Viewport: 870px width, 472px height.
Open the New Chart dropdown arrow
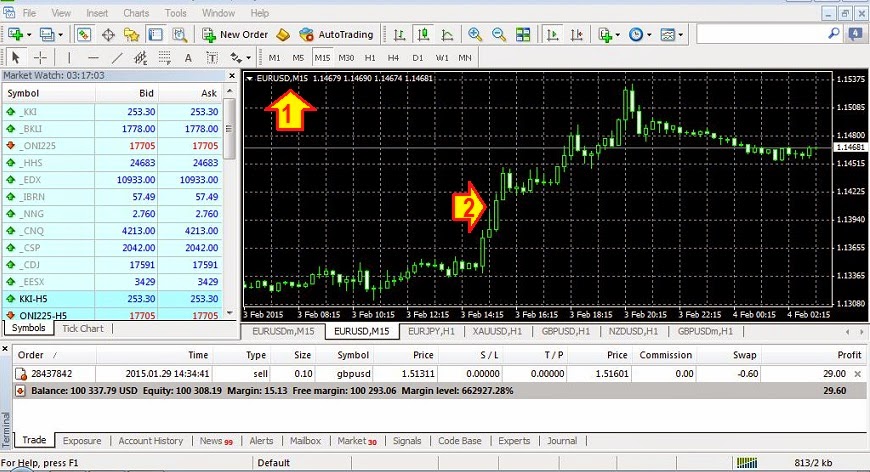pos(30,34)
